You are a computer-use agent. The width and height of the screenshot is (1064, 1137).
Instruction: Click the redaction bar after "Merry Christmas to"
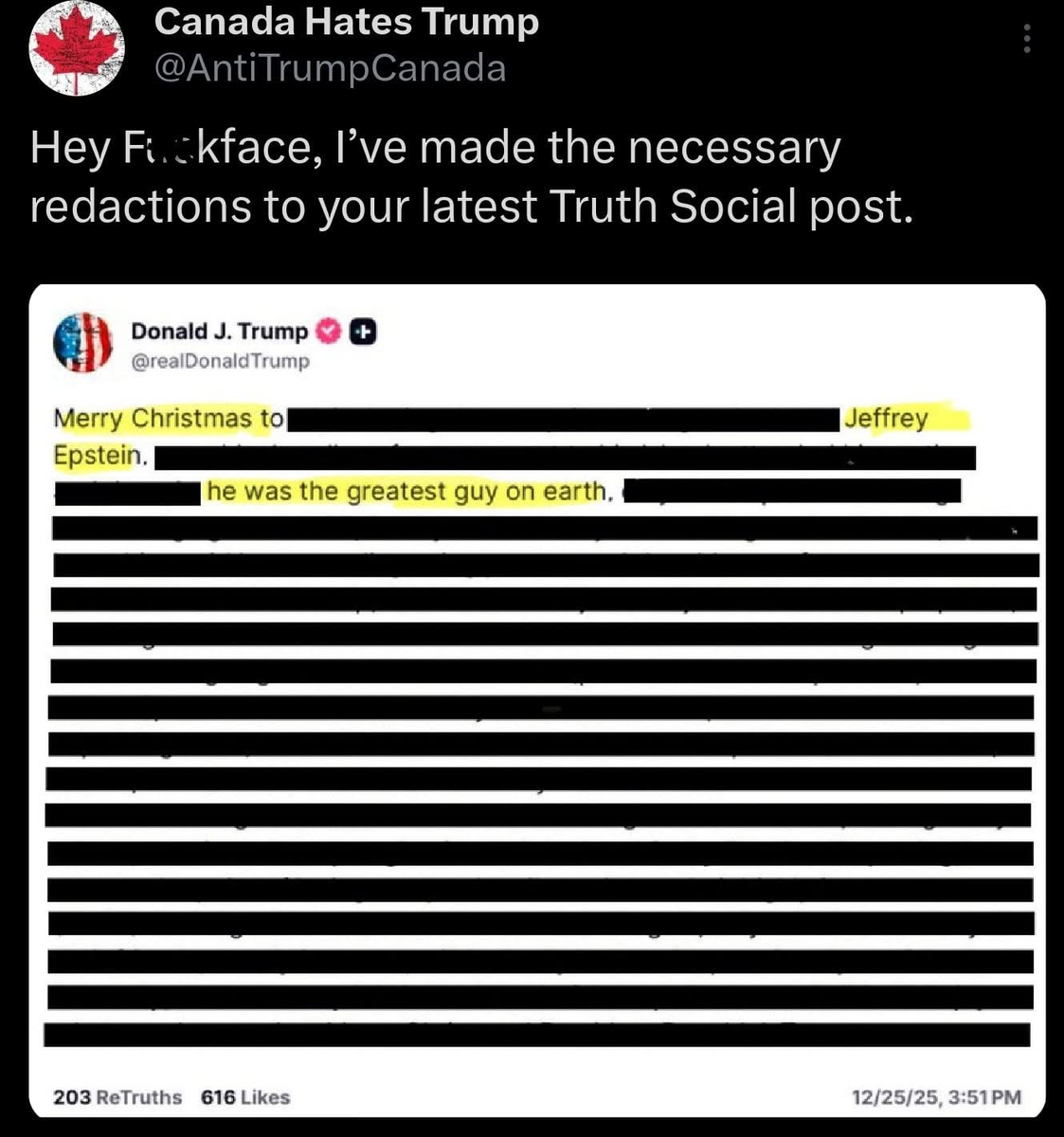pos(563,420)
